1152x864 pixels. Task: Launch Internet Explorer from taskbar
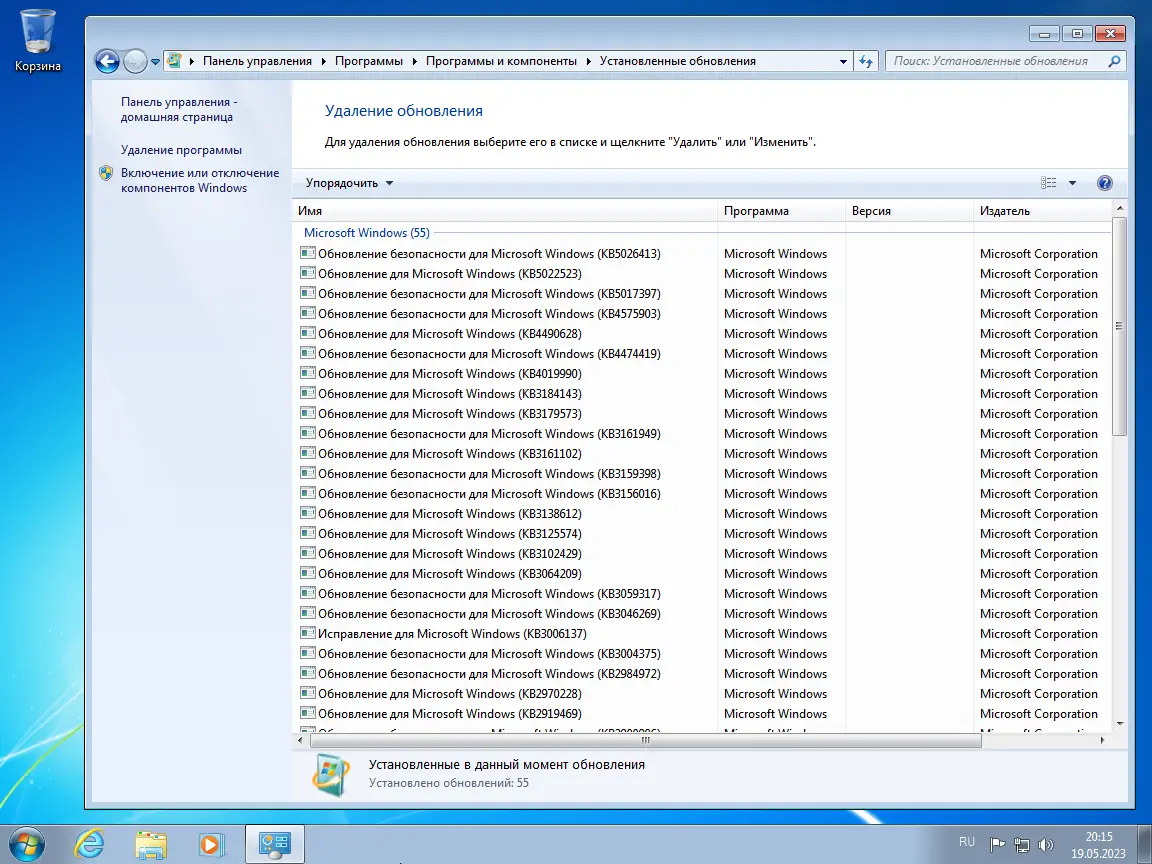pos(90,844)
